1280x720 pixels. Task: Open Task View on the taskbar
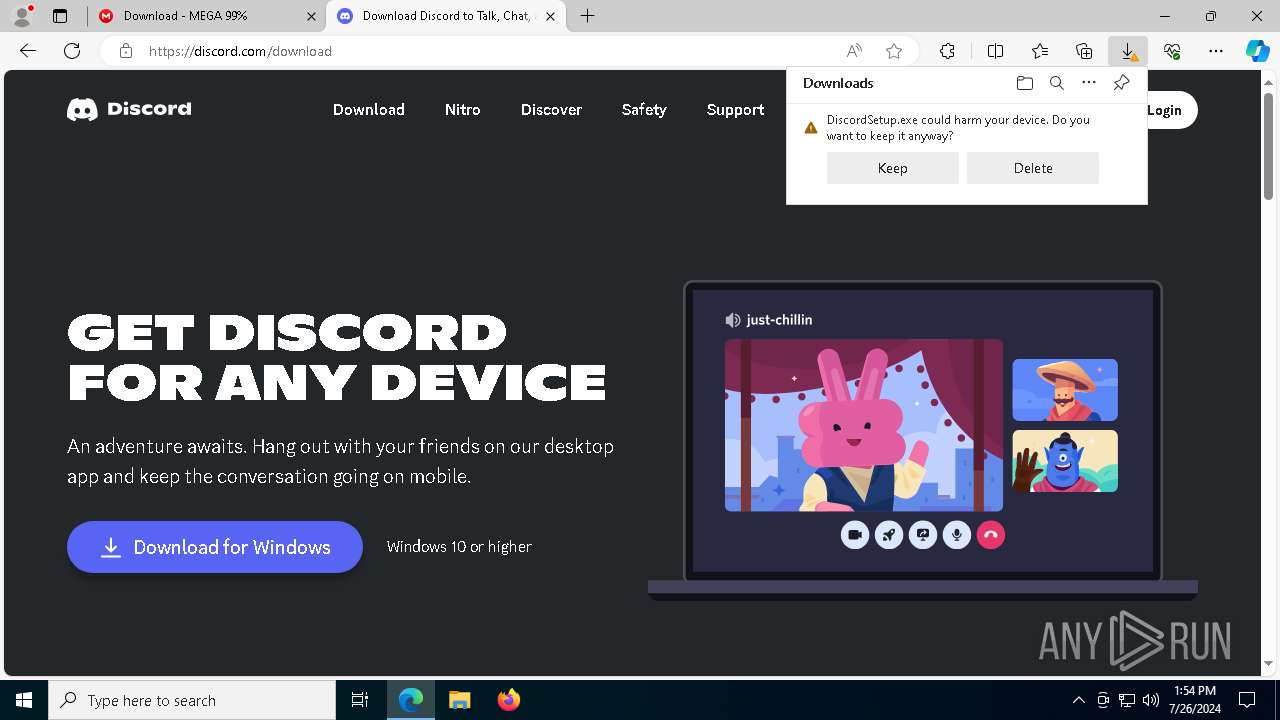[360, 700]
